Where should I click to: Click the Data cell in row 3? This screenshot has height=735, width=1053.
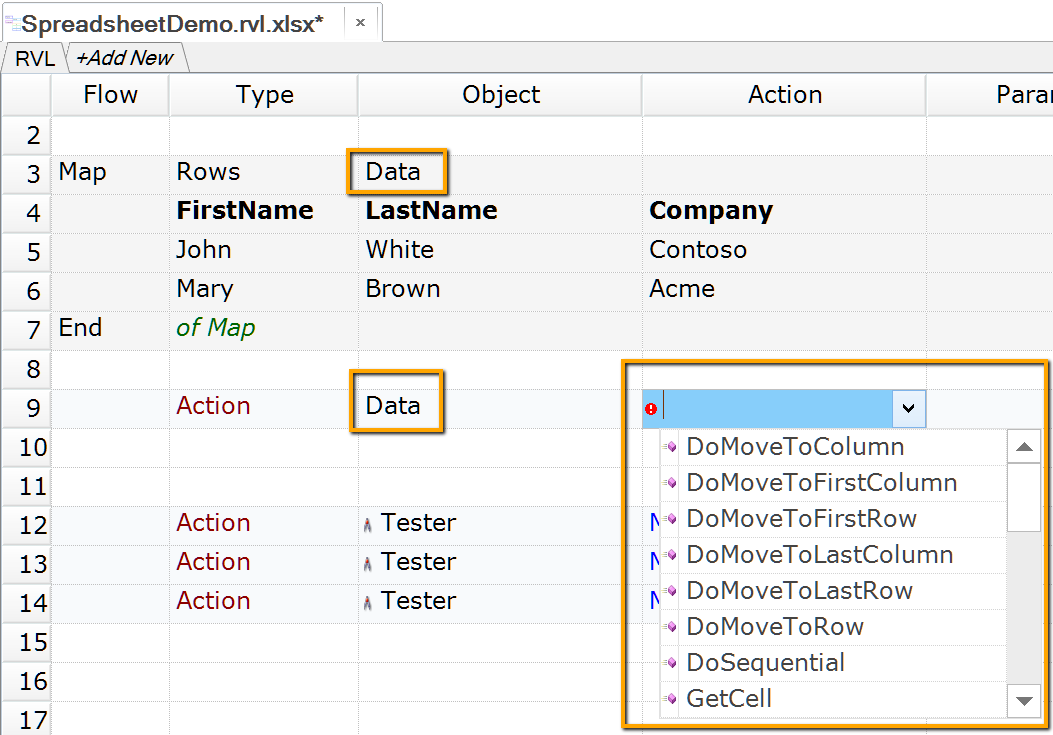click(394, 172)
